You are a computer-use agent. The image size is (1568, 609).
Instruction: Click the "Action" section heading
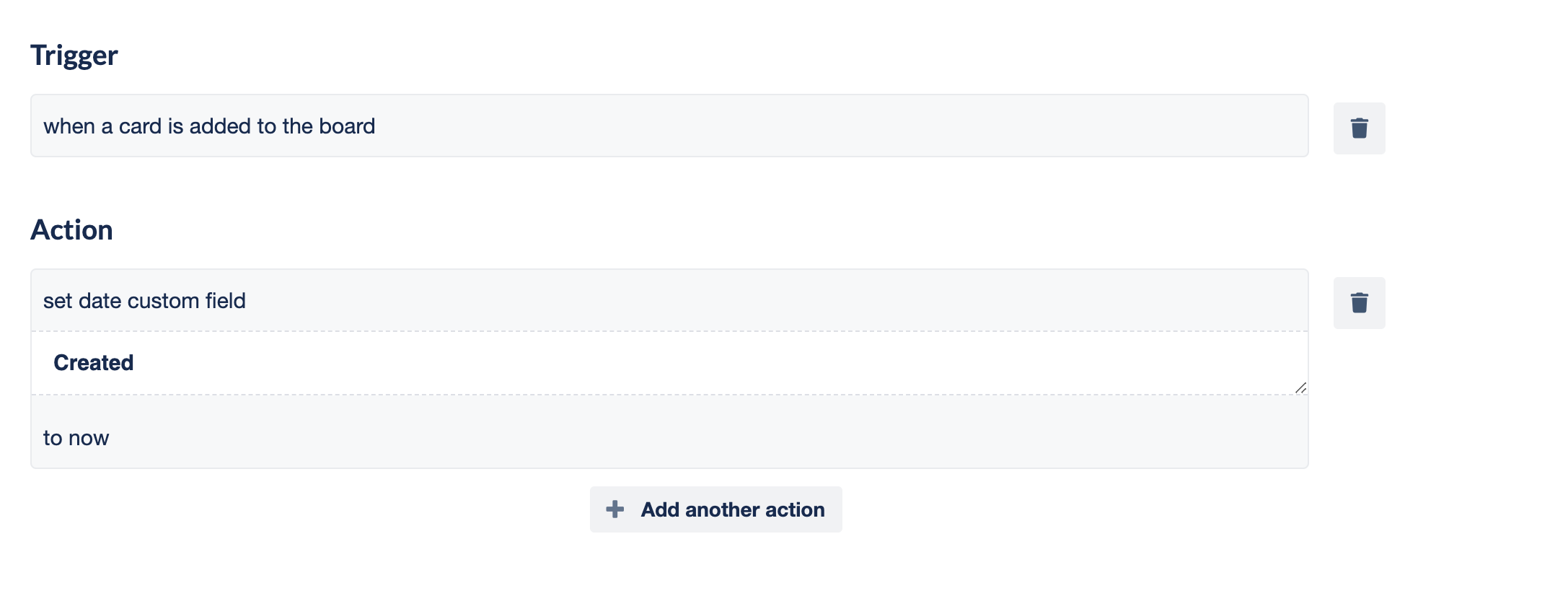tap(71, 229)
